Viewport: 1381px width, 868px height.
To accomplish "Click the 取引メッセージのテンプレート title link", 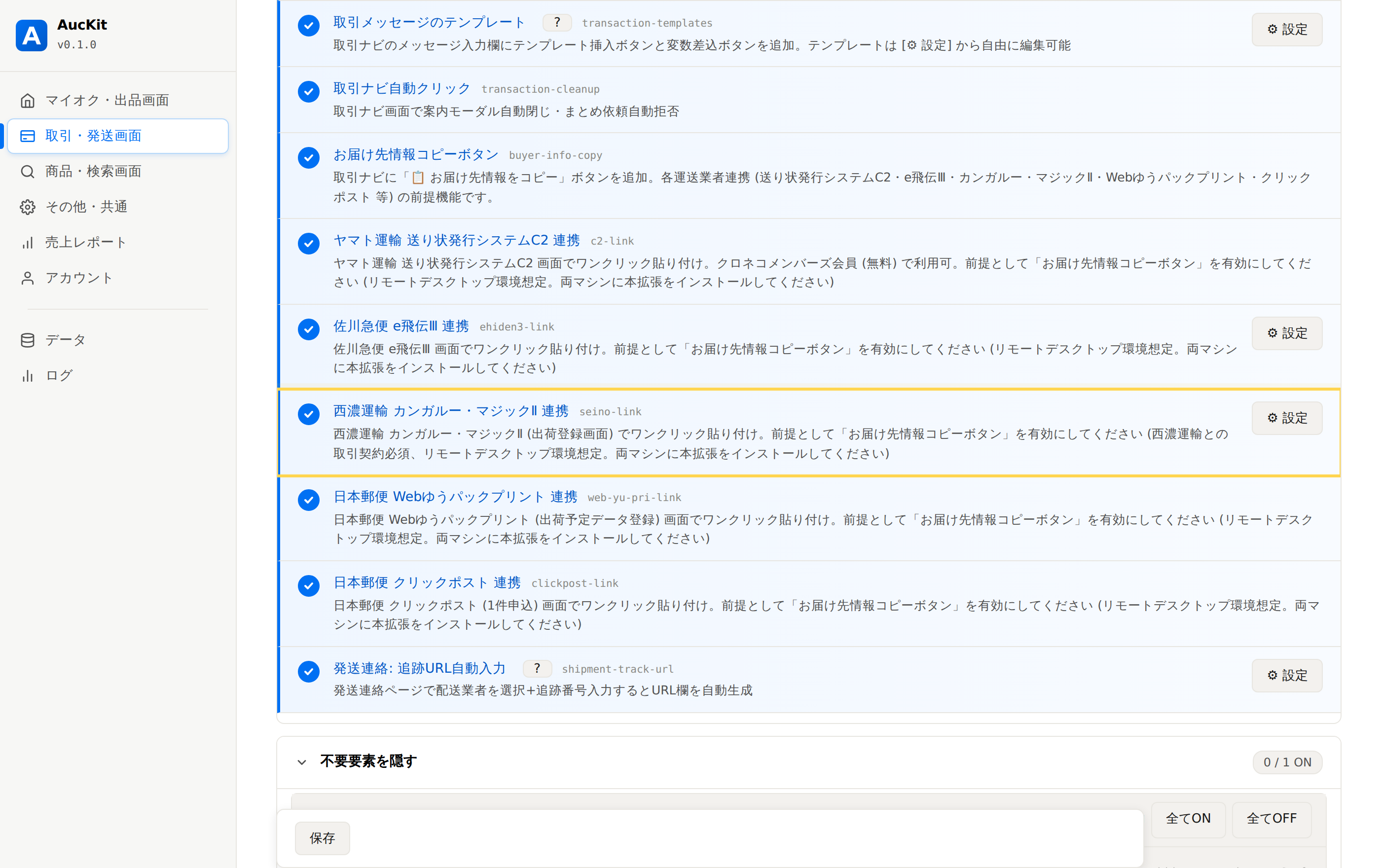I will pos(429,22).
